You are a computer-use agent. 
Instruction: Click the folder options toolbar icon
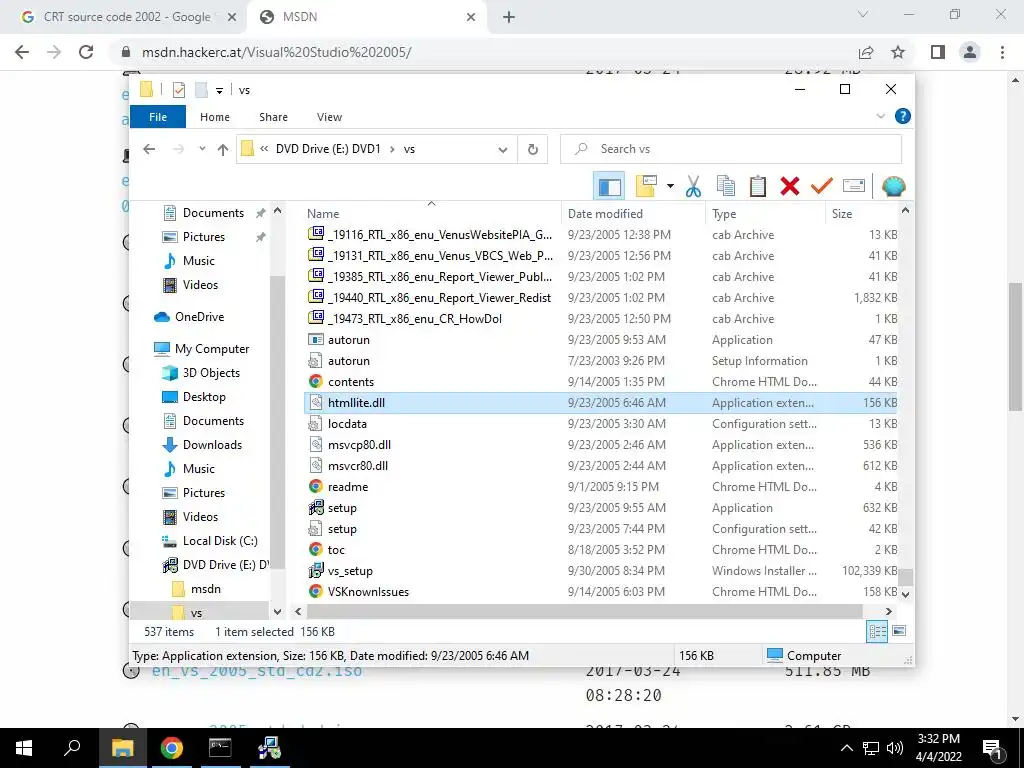646,187
